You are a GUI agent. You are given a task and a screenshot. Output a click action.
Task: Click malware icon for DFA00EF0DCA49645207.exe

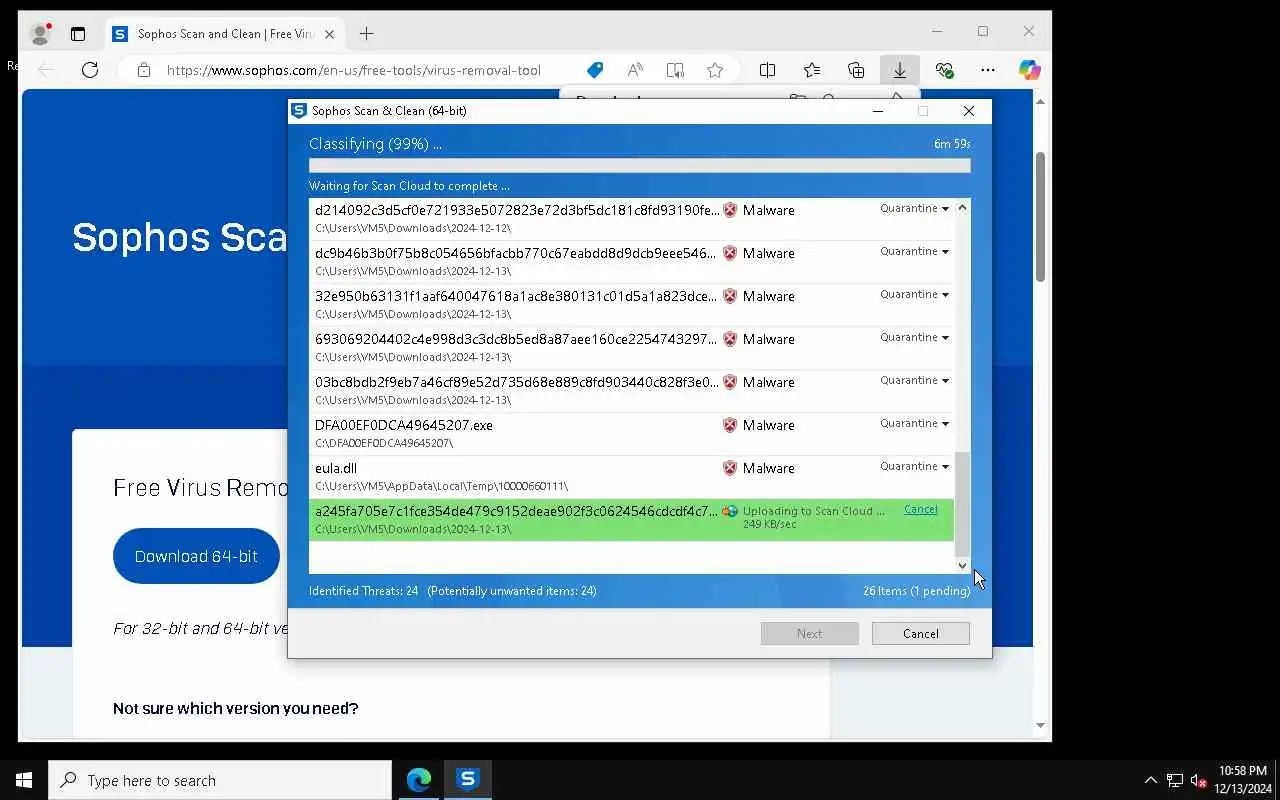[730, 425]
